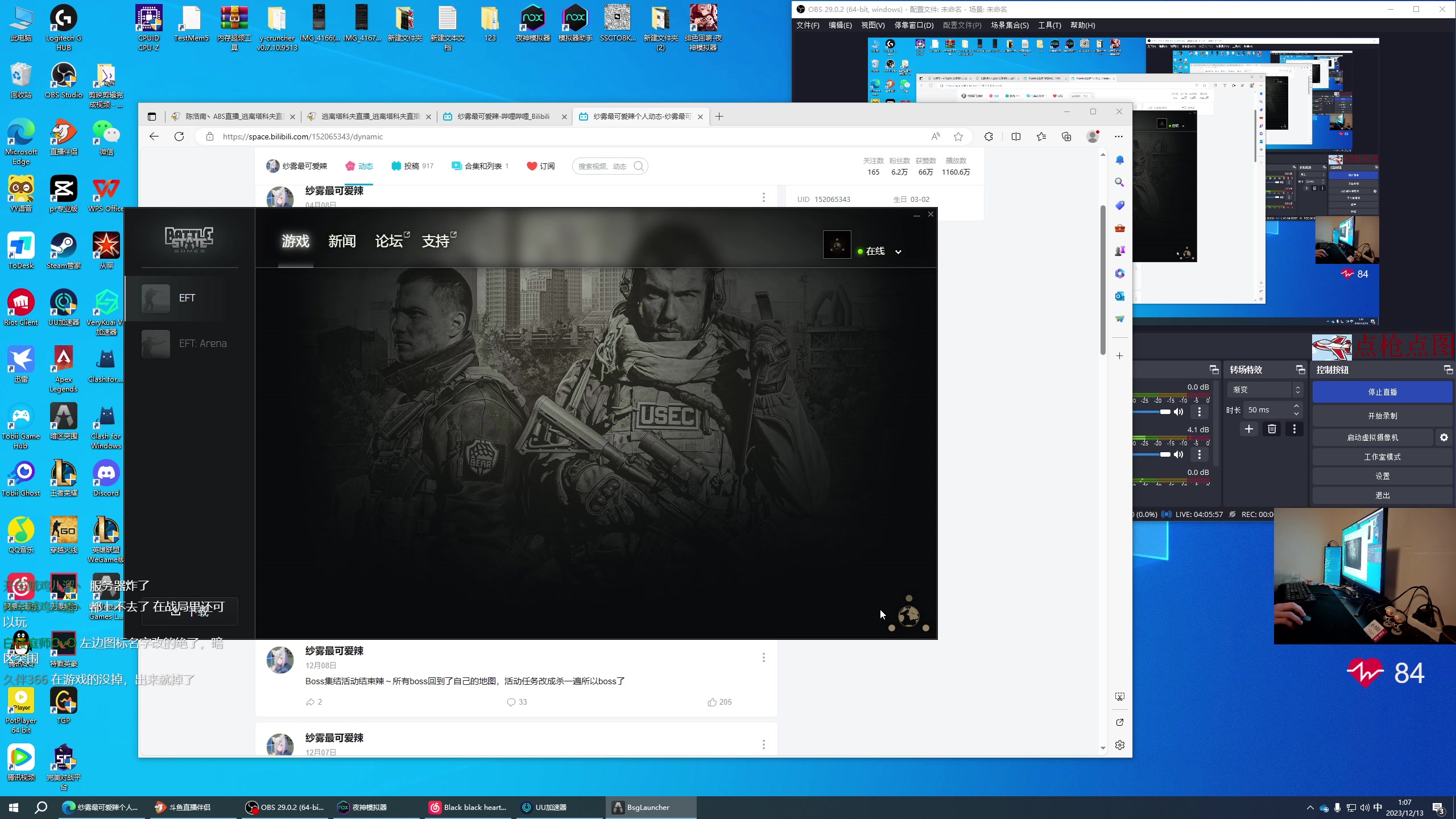Click 停止直播 in OBS controls
Screen dimensions: 1456x819
(x=1382, y=392)
